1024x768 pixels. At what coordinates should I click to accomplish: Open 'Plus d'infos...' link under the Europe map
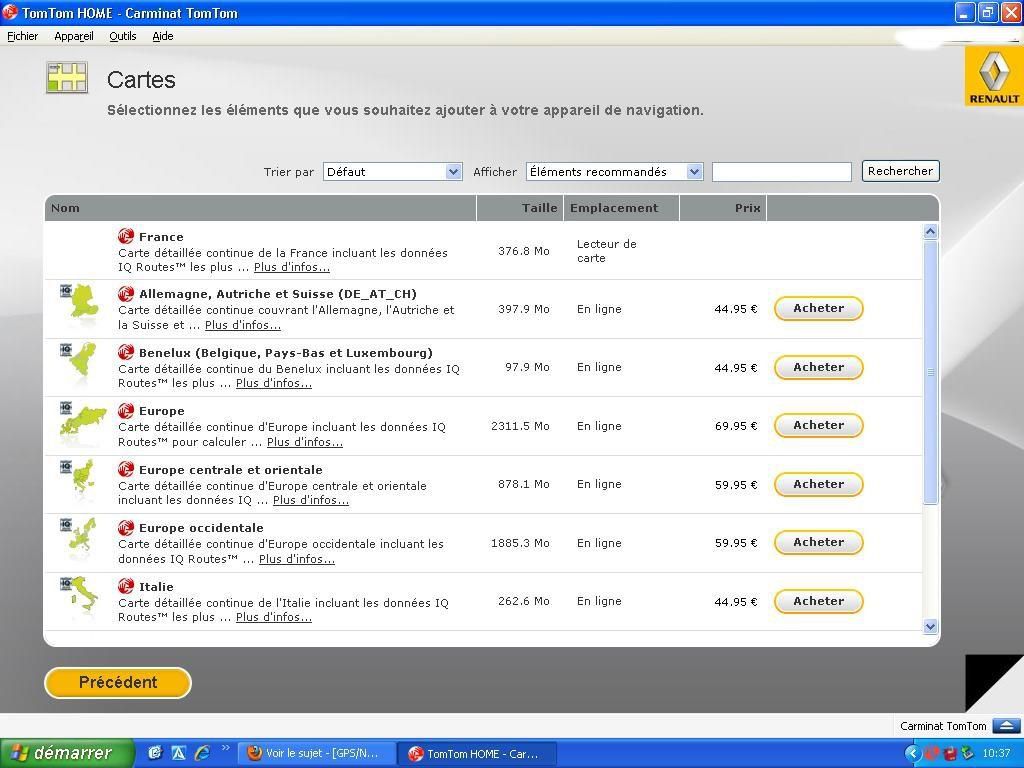[305, 442]
